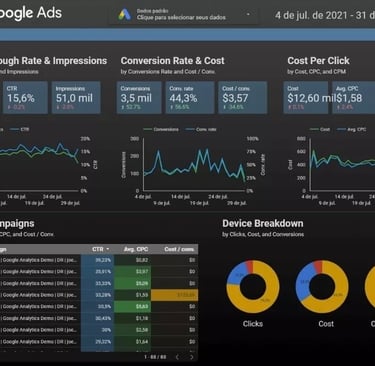Image resolution: width=375 pixels, height=366 pixels.
Task: Toggle the CTR series in first chart legend
Action: pyautogui.click(x=19, y=129)
